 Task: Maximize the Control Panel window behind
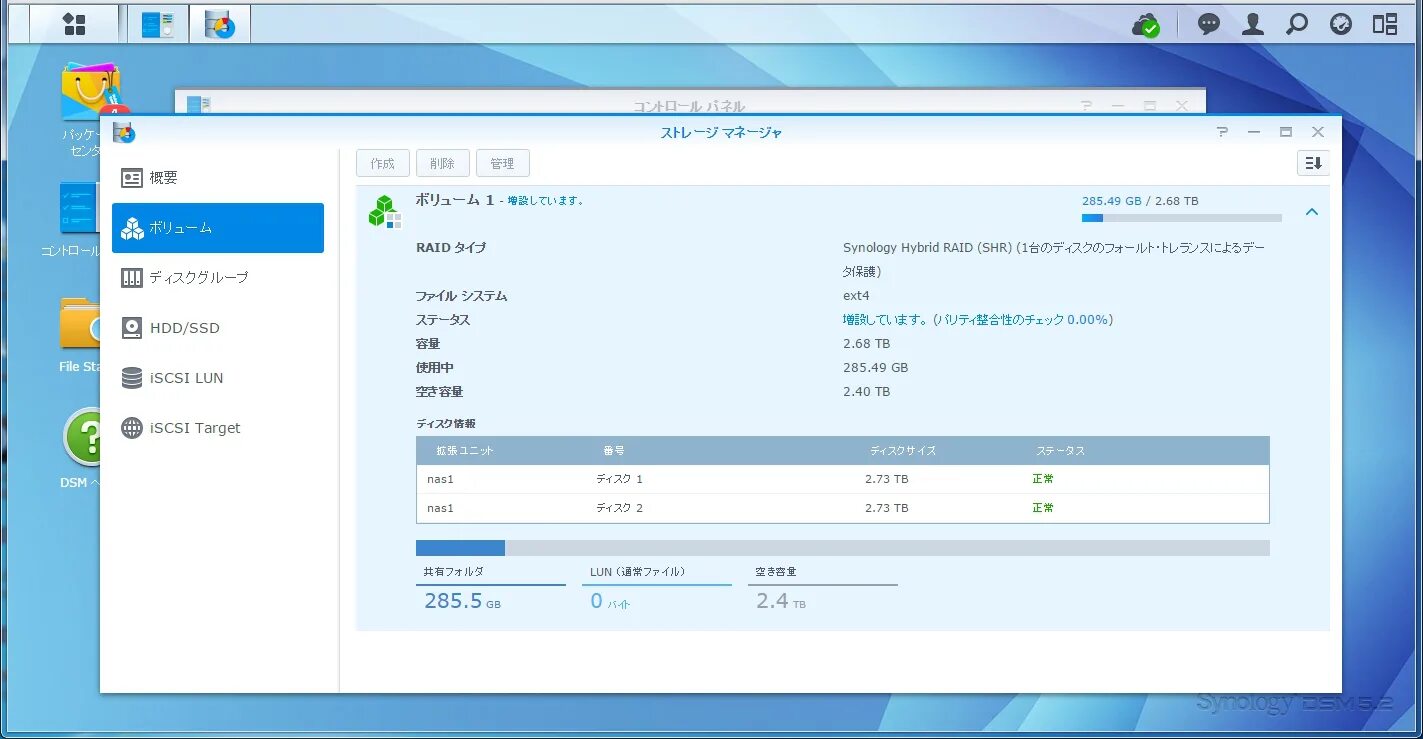click(x=1150, y=106)
